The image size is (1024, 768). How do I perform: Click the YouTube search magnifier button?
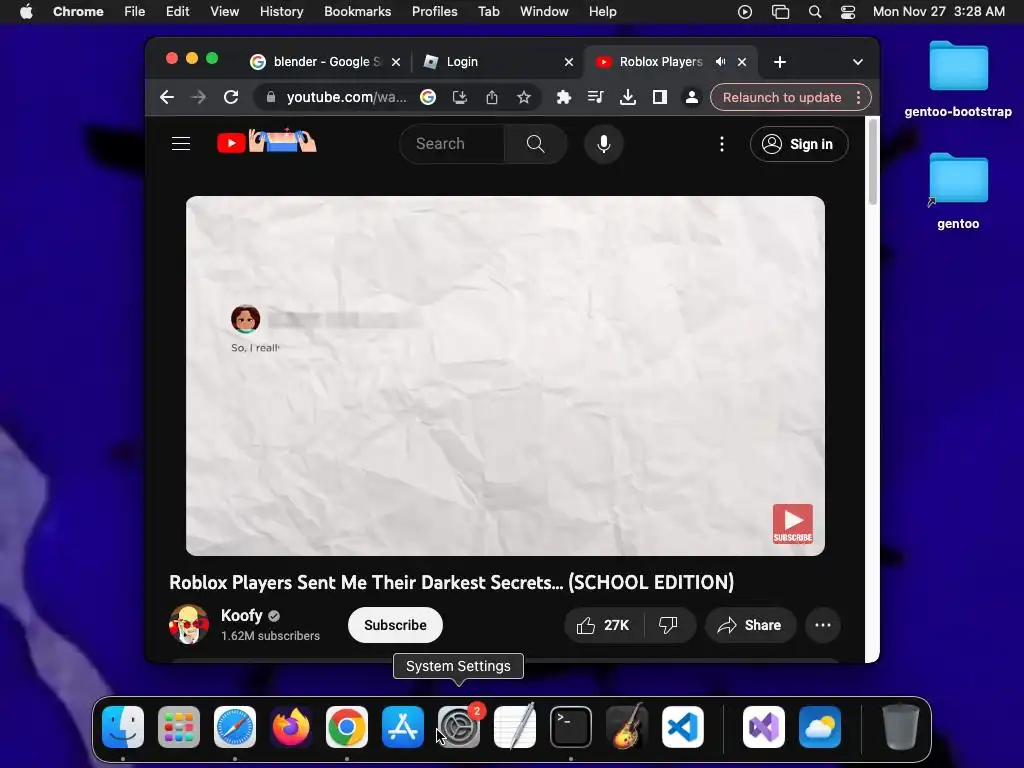(x=536, y=144)
